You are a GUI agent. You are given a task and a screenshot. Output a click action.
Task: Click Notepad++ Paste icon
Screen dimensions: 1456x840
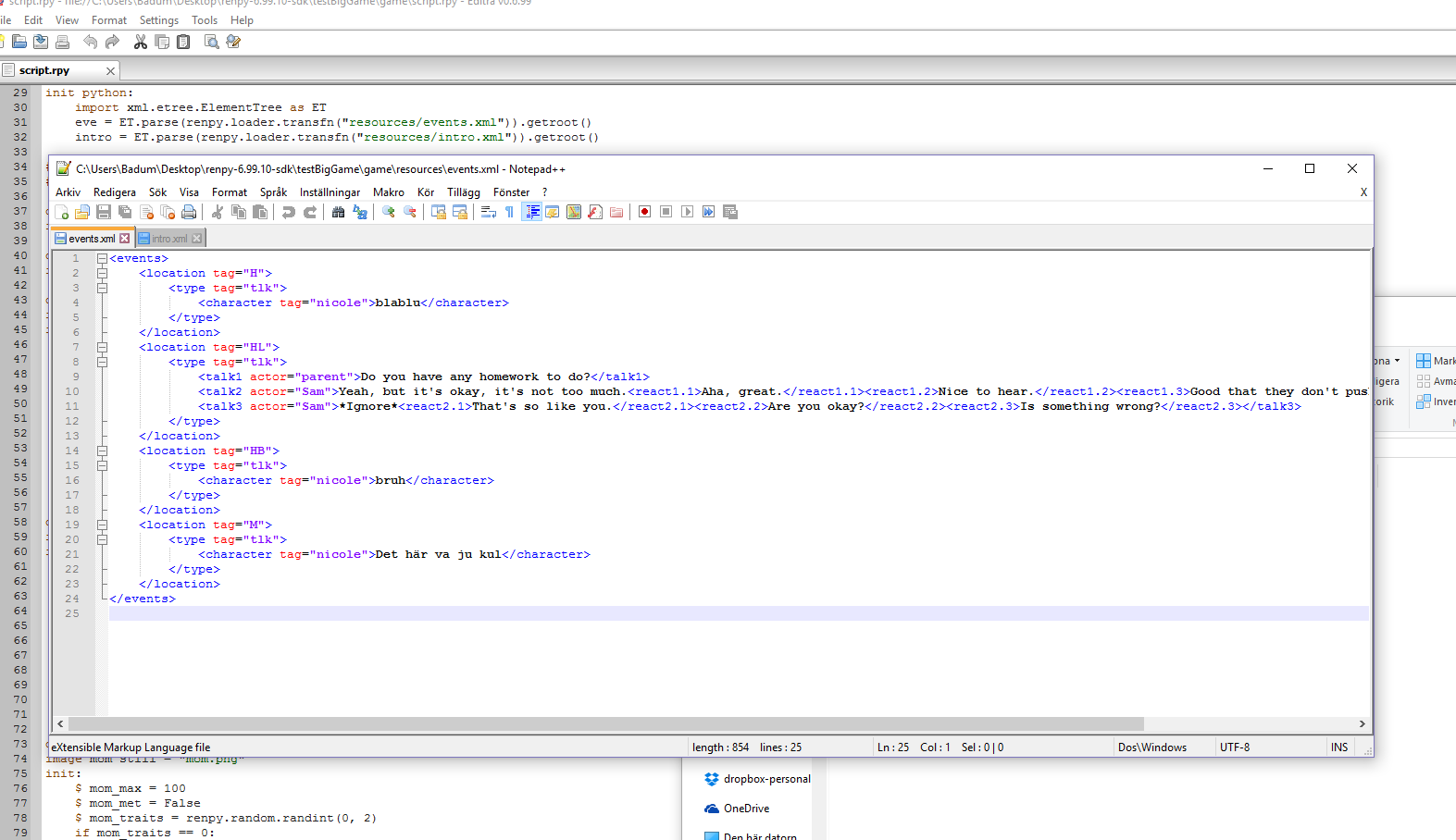260,212
